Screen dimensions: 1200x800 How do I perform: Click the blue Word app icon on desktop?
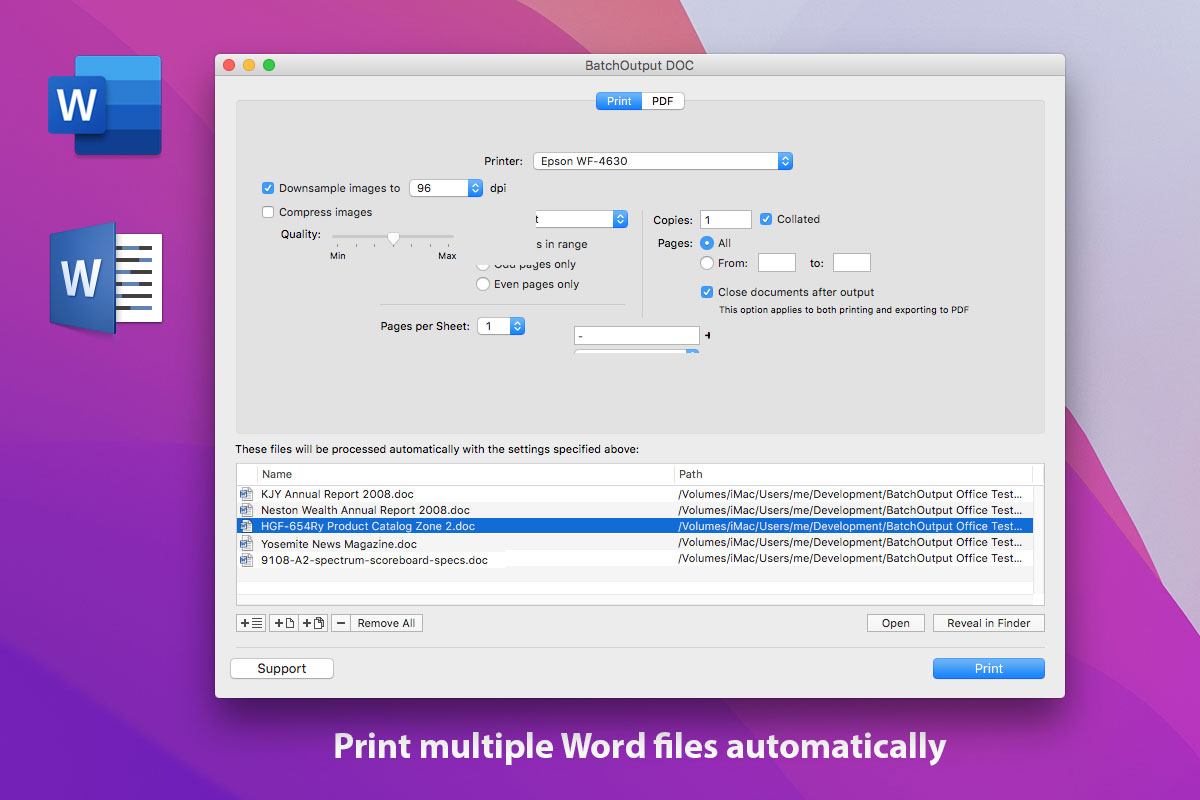[x=104, y=105]
